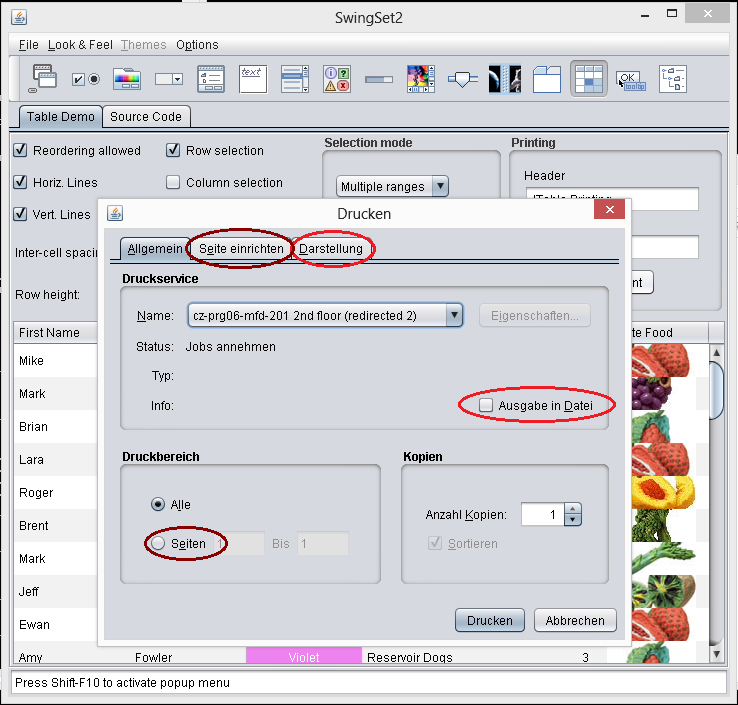Open the Tree demo toolbar icon
The height and width of the screenshot is (705, 738).
click(x=673, y=78)
